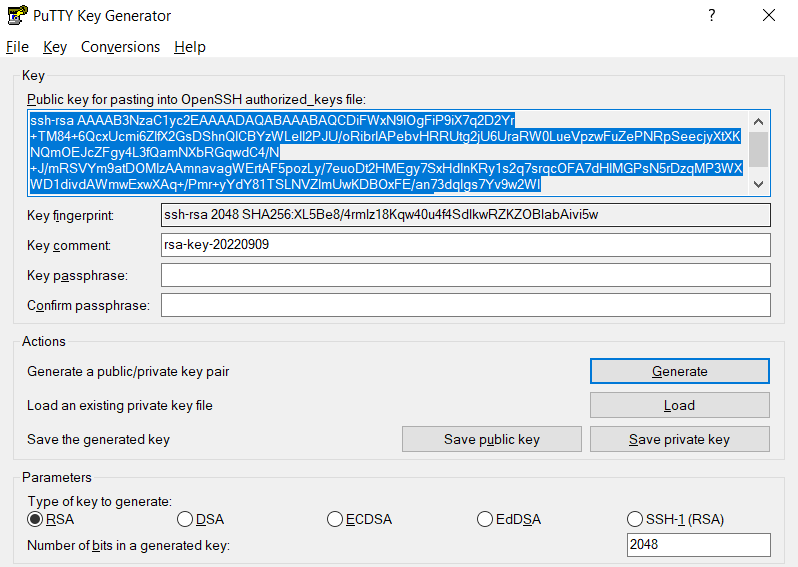Click the PuTTY Key Generator title bar icon
This screenshot has height=567, width=798.
(x=17, y=15)
